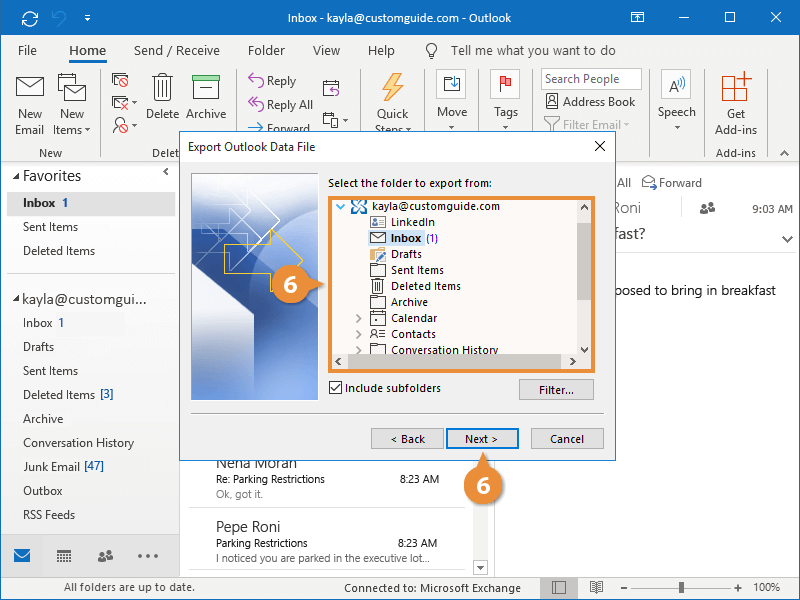Collapse kayla@customguide.com in export tree
The width and height of the screenshot is (800, 600).
(x=340, y=207)
